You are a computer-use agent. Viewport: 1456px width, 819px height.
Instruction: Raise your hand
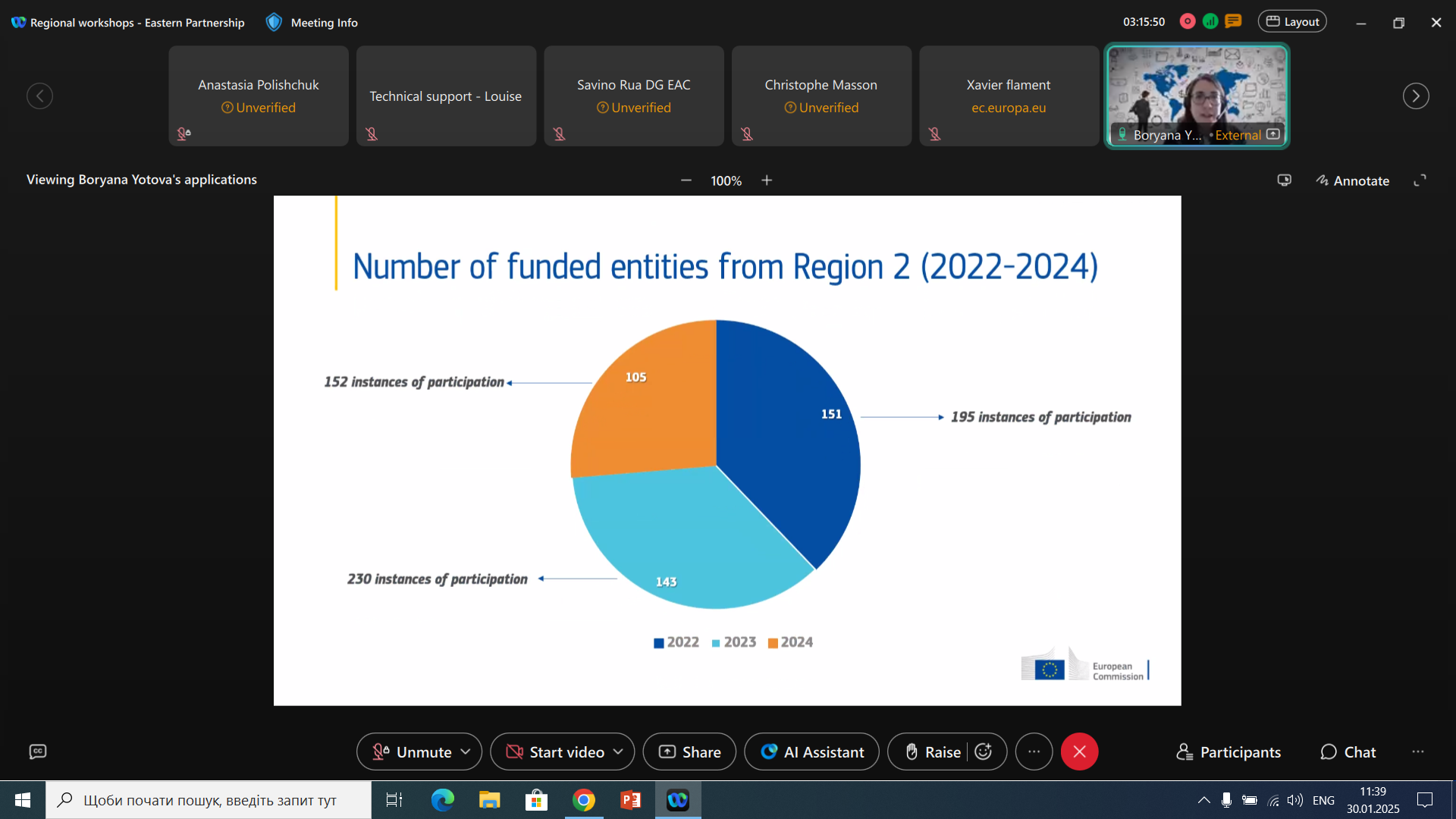(932, 752)
